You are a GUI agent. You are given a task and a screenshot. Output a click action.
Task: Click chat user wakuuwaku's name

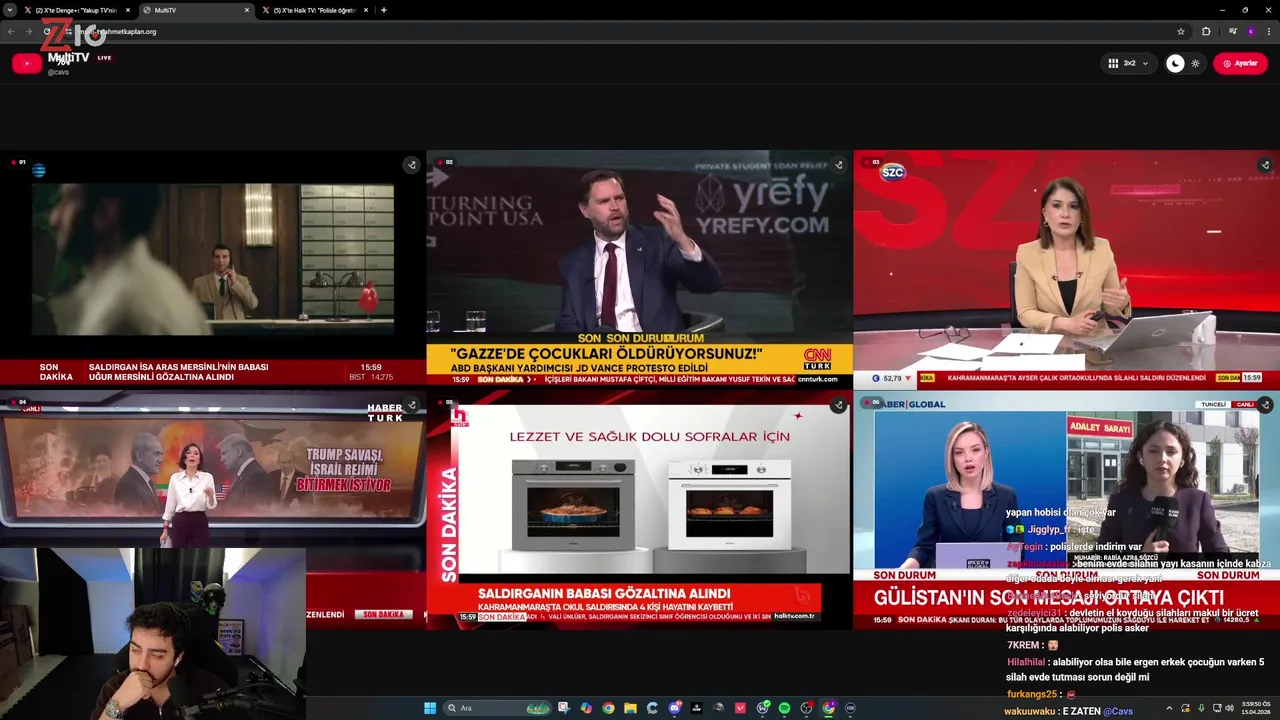point(1030,711)
